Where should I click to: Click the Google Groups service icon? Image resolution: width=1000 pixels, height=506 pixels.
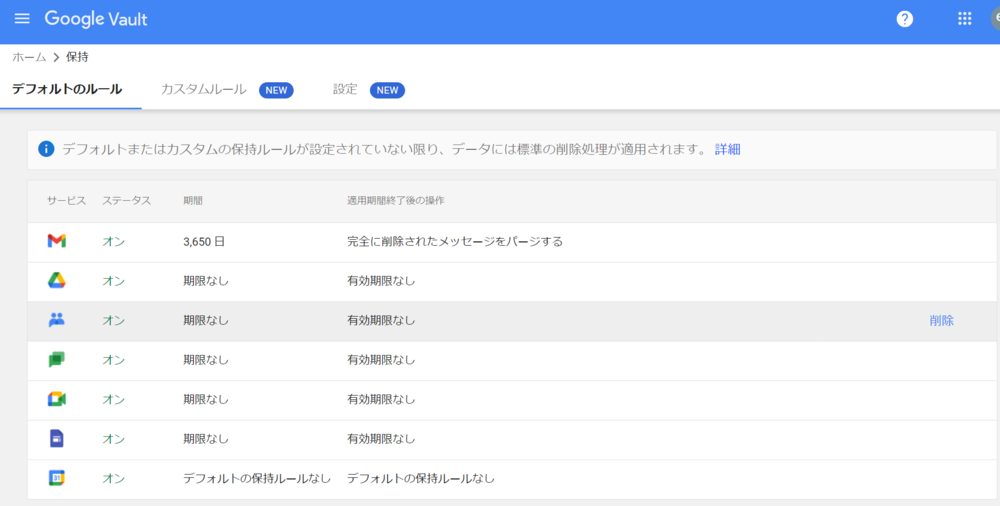[x=57, y=320]
